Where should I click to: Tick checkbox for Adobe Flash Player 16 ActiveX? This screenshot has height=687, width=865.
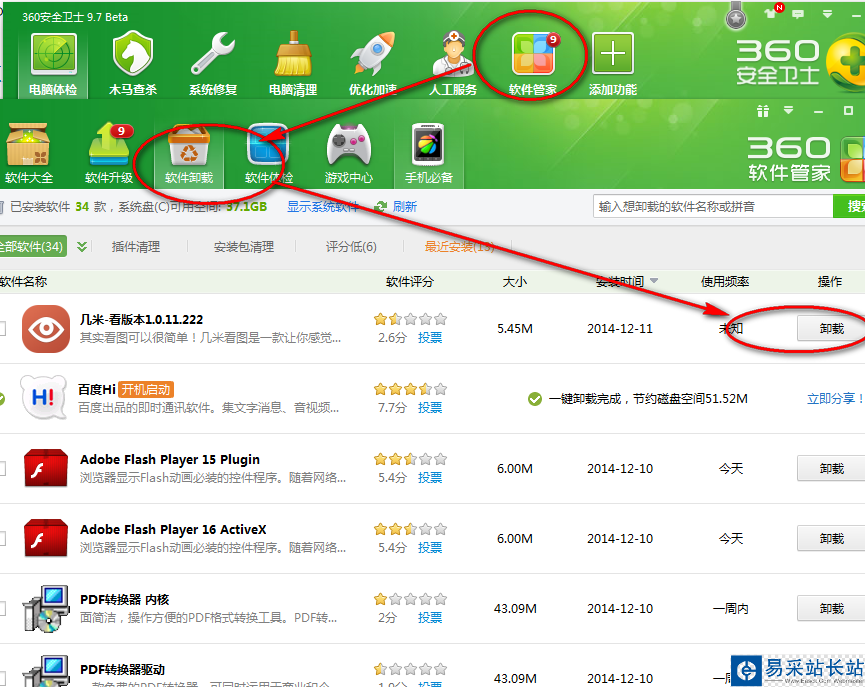pos(2,539)
